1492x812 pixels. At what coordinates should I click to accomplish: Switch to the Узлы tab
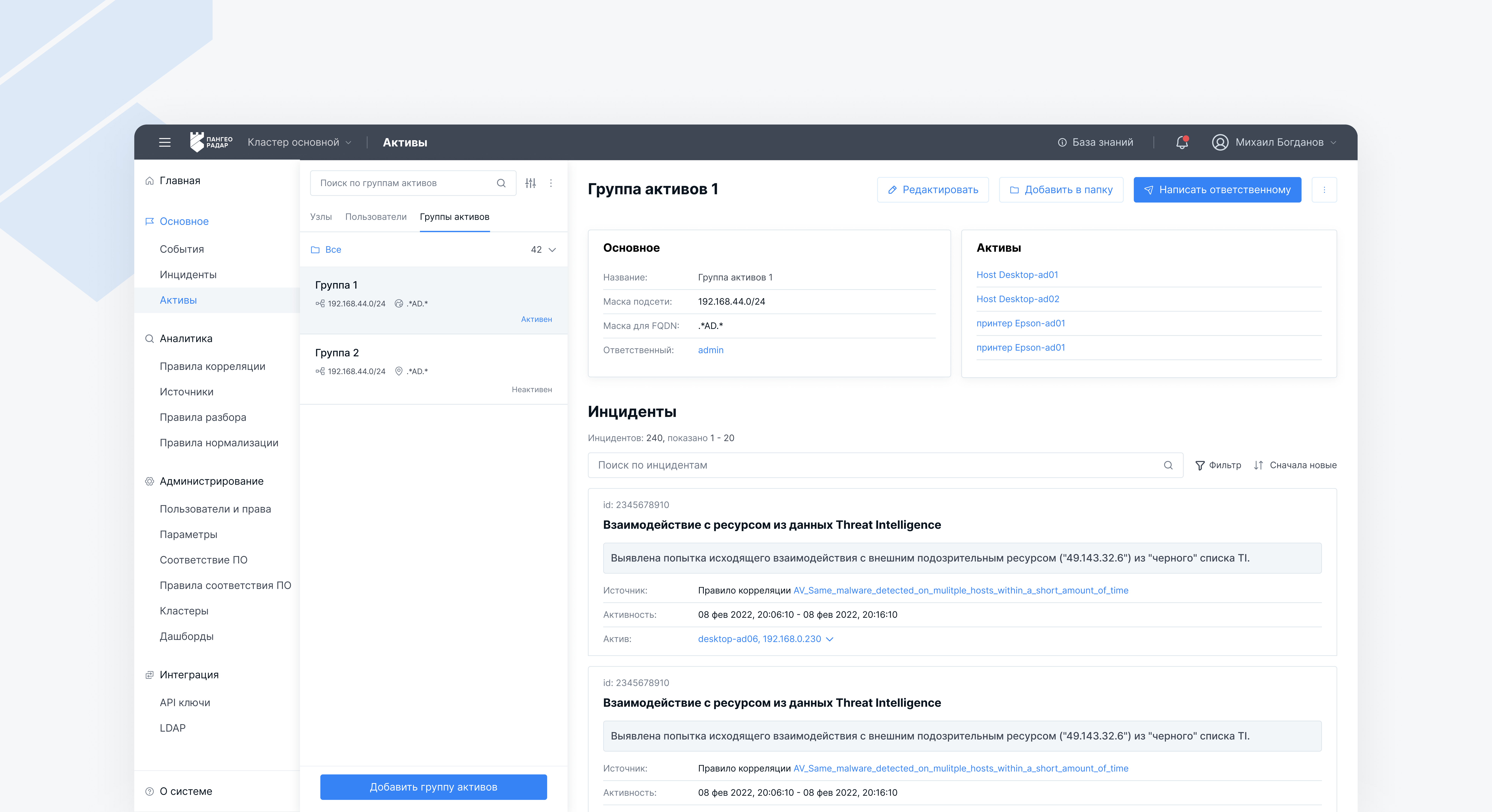[x=321, y=216]
